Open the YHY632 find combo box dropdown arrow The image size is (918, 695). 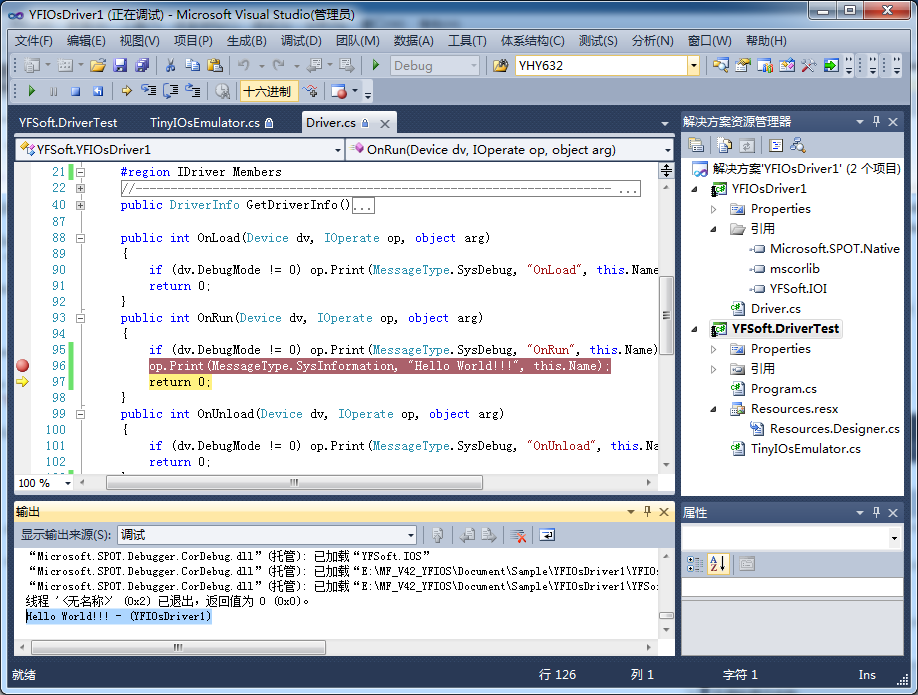pyautogui.click(x=694, y=66)
